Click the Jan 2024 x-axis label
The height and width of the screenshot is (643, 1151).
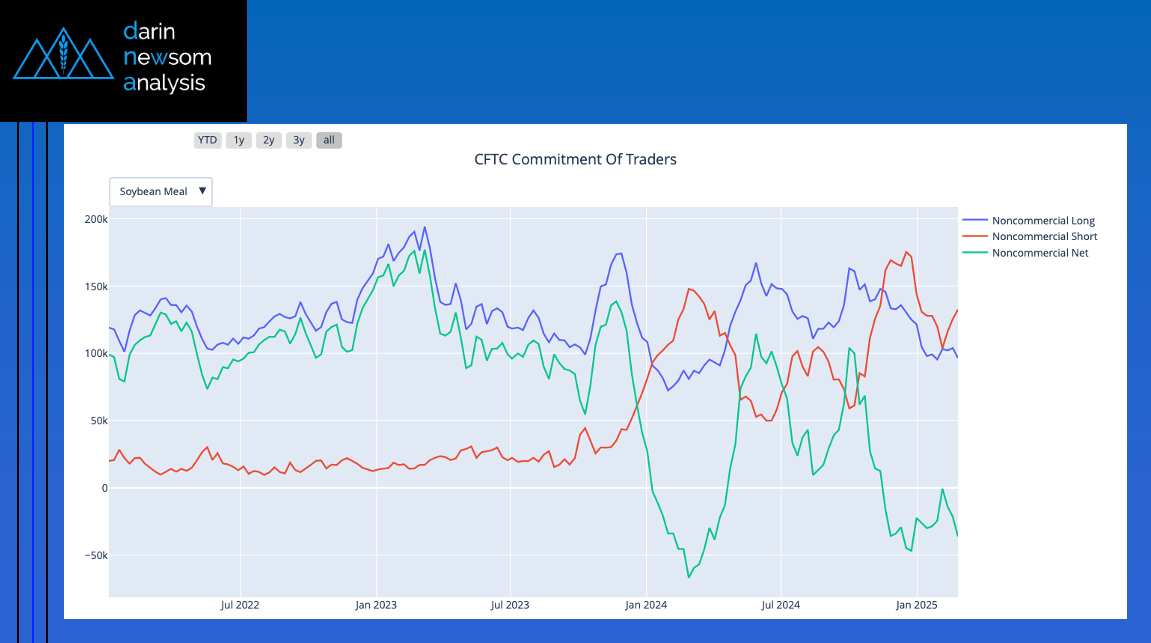coord(646,605)
